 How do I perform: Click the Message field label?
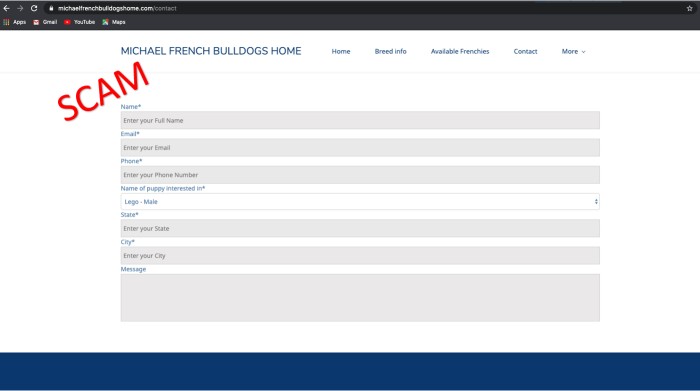coord(133,269)
